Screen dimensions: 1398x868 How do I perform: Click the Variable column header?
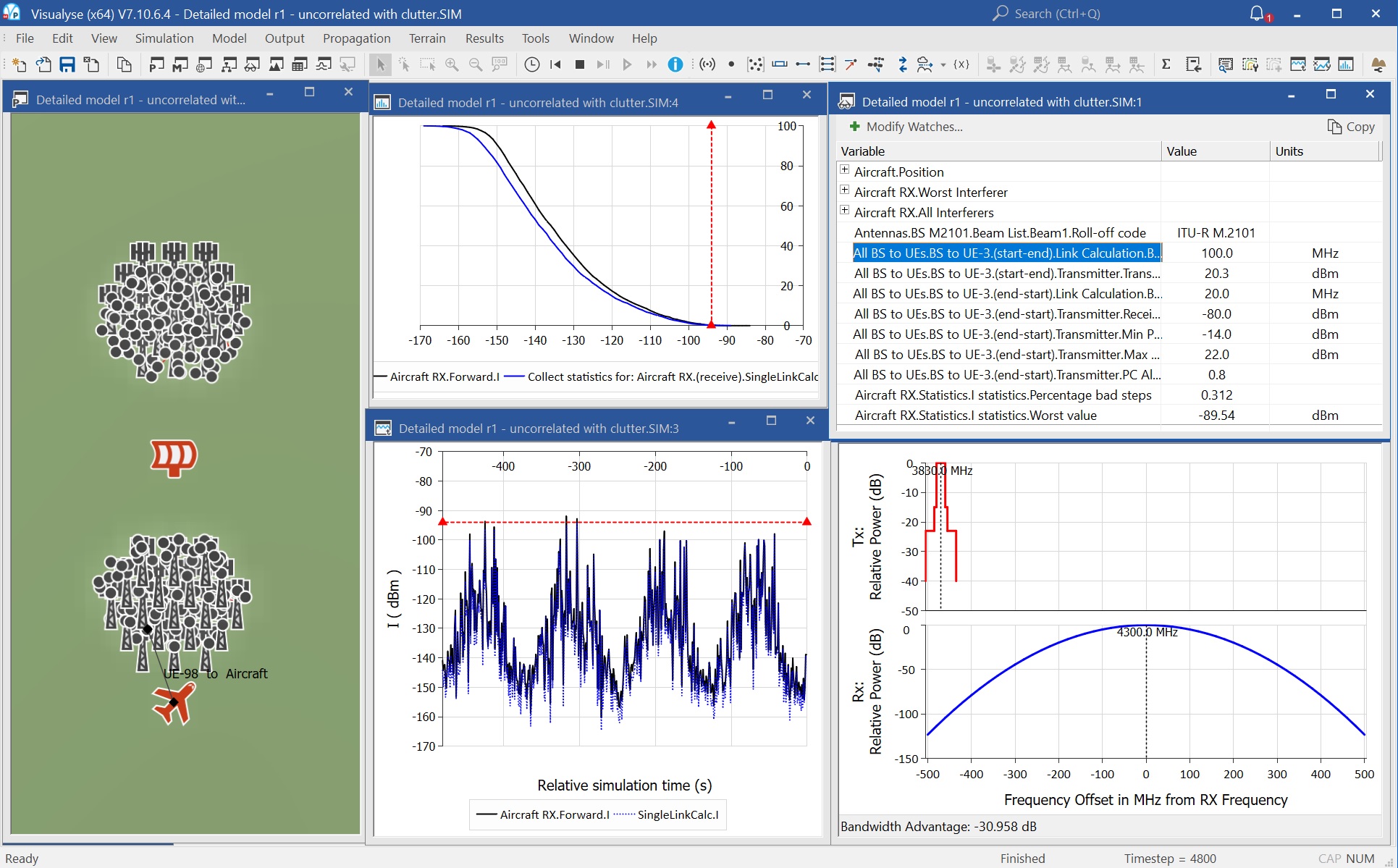(998, 151)
